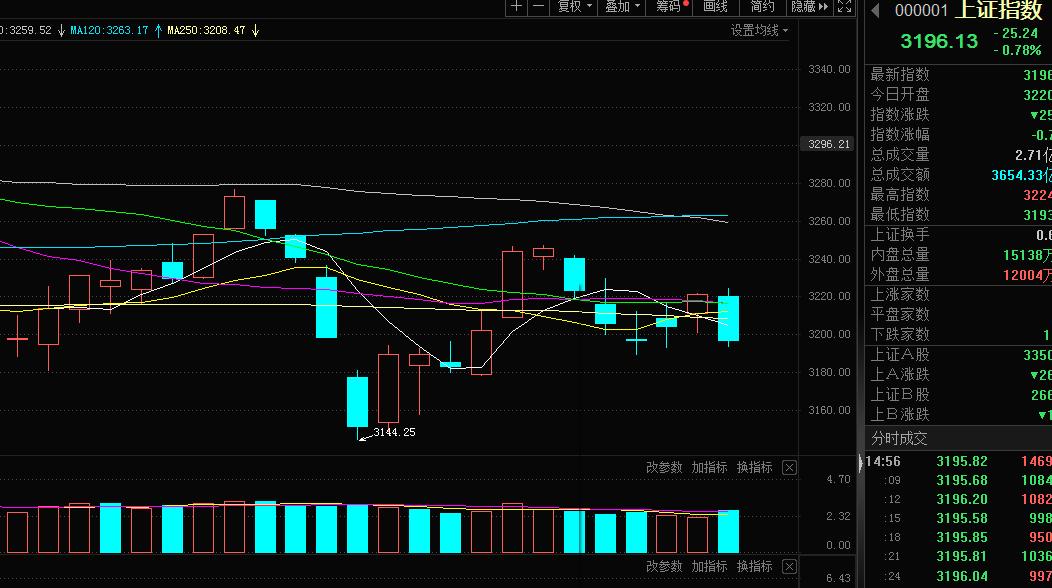Open the 分时成交 section header
The width and height of the screenshot is (1052, 588).
click(x=961, y=438)
